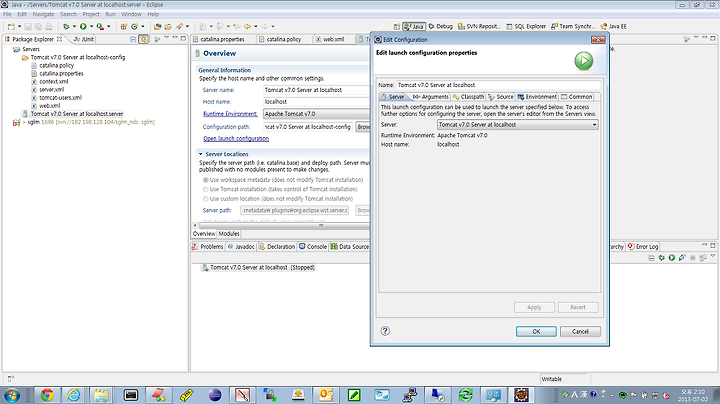Open the Help question mark icon
The width and height of the screenshot is (720, 404).
[385, 331]
